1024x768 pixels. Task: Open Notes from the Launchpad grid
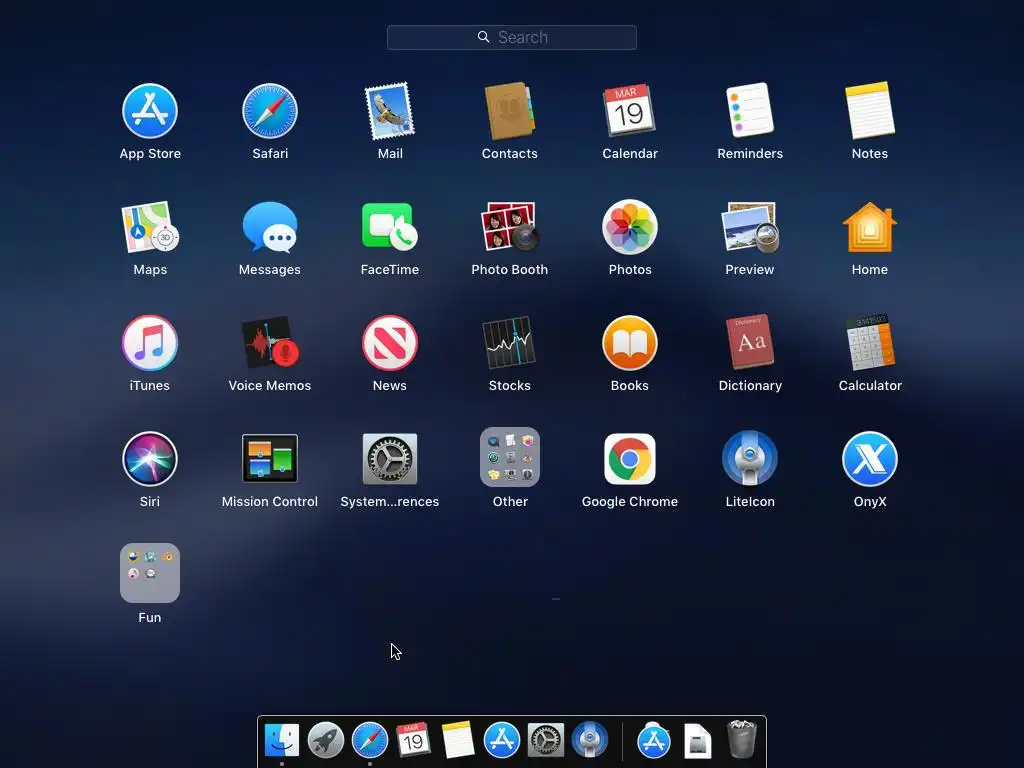click(870, 110)
